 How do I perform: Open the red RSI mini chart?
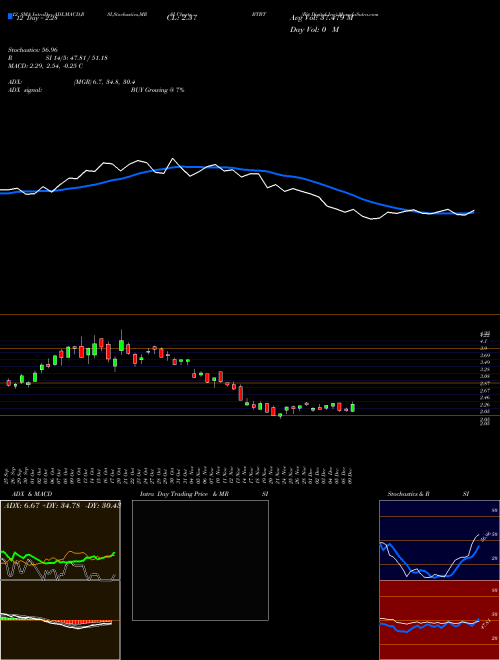coord(439,620)
